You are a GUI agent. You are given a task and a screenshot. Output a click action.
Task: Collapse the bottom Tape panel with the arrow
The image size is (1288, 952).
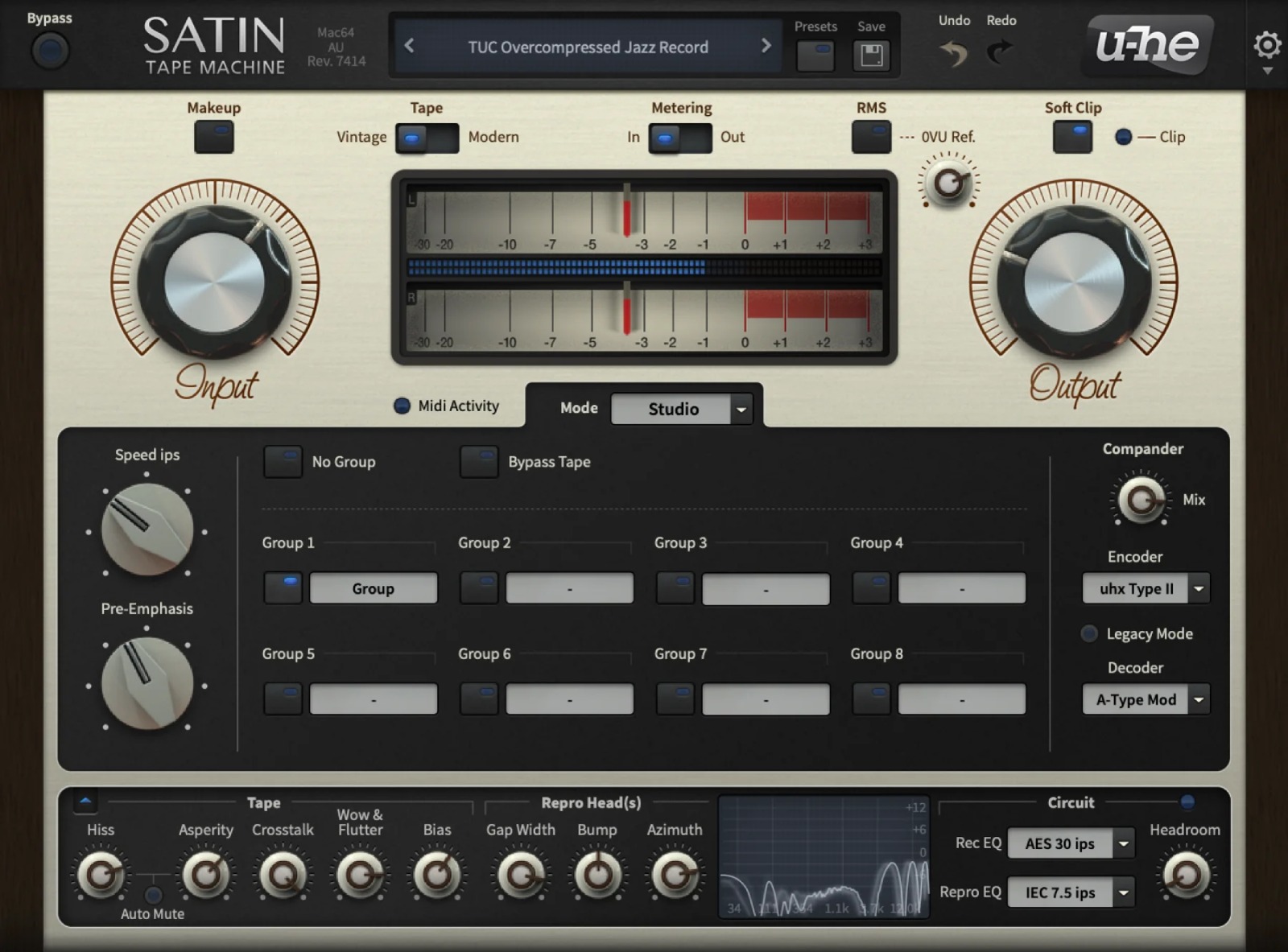tap(85, 802)
